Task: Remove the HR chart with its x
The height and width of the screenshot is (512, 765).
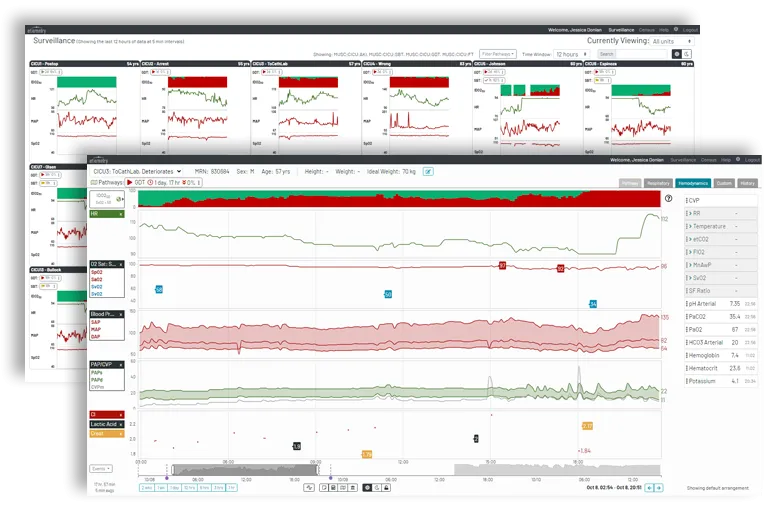Action: coord(121,214)
